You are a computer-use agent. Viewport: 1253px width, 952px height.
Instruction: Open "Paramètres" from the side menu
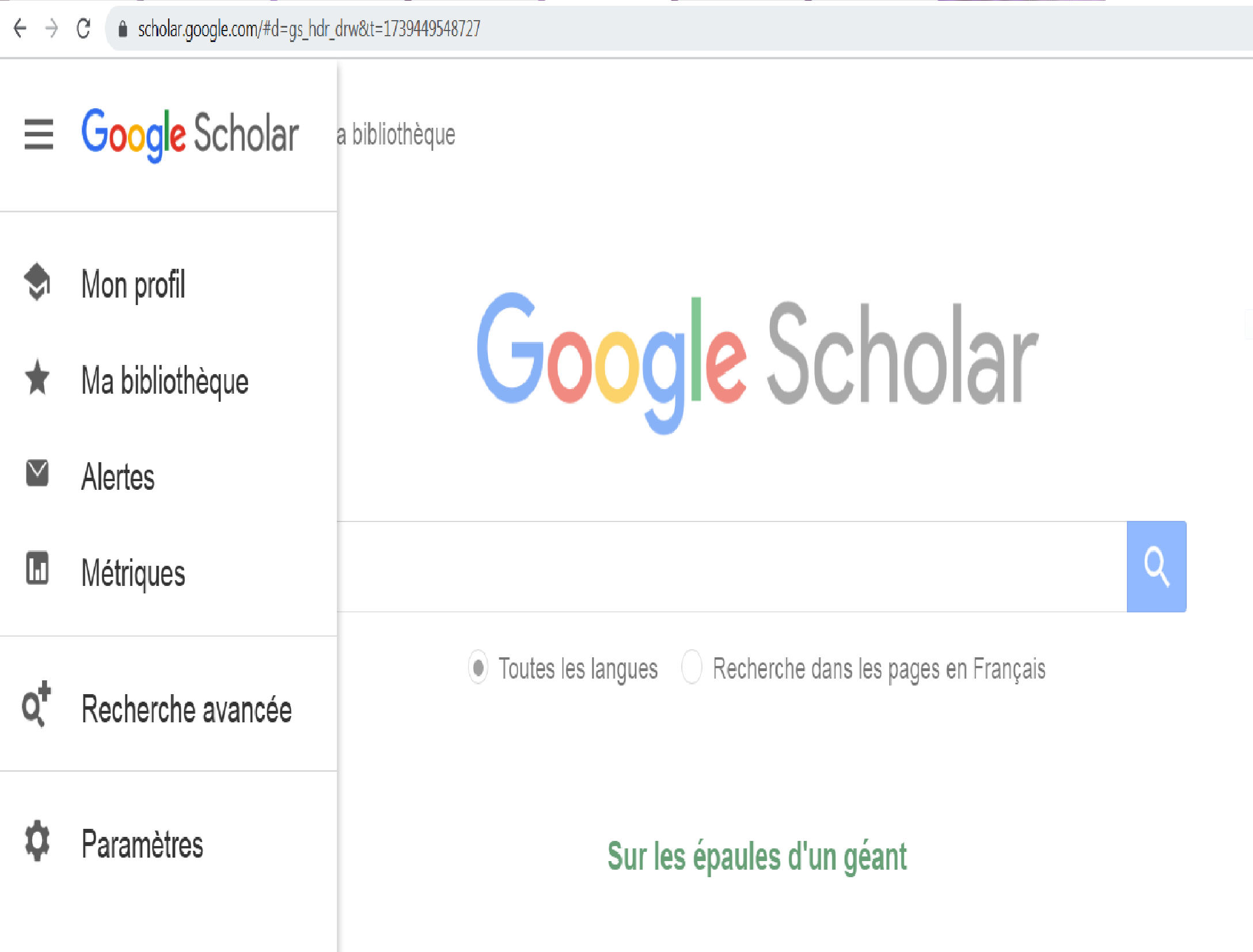[x=142, y=844]
